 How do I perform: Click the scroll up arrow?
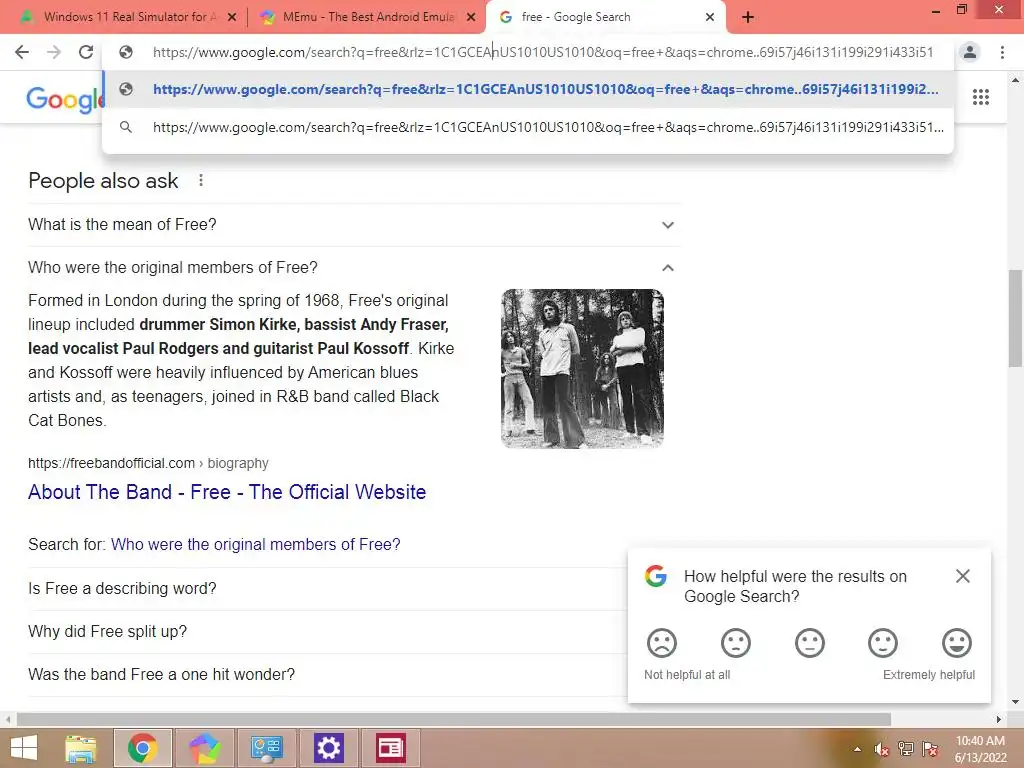click(x=1015, y=80)
